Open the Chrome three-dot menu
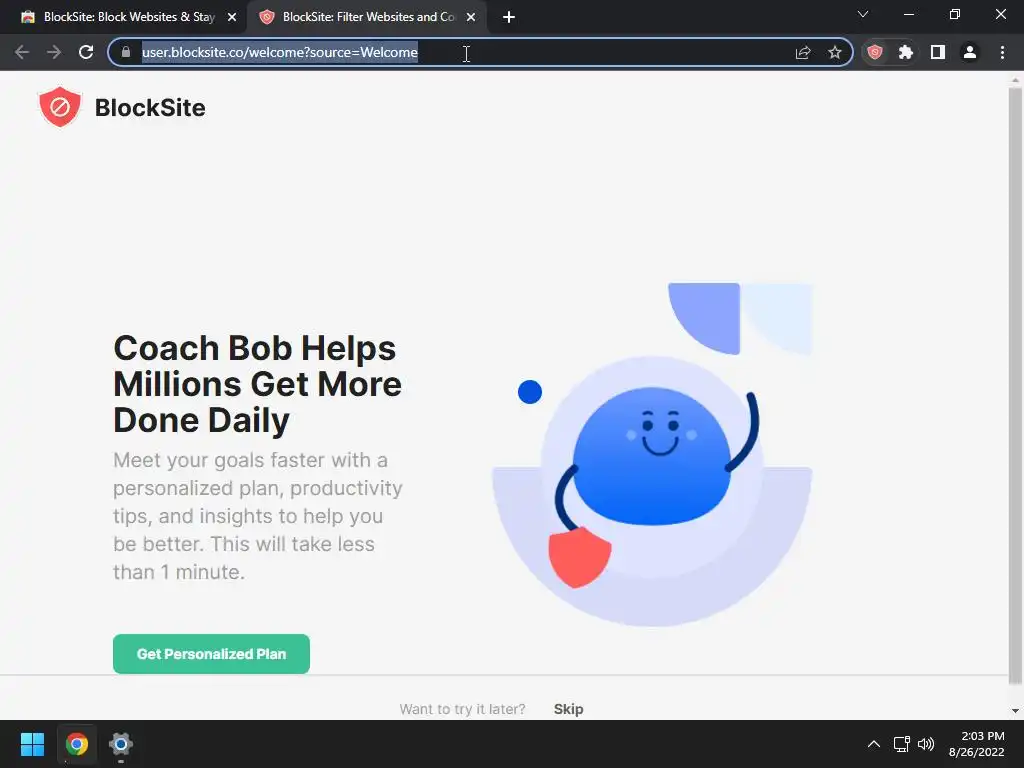 click(1002, 52)
